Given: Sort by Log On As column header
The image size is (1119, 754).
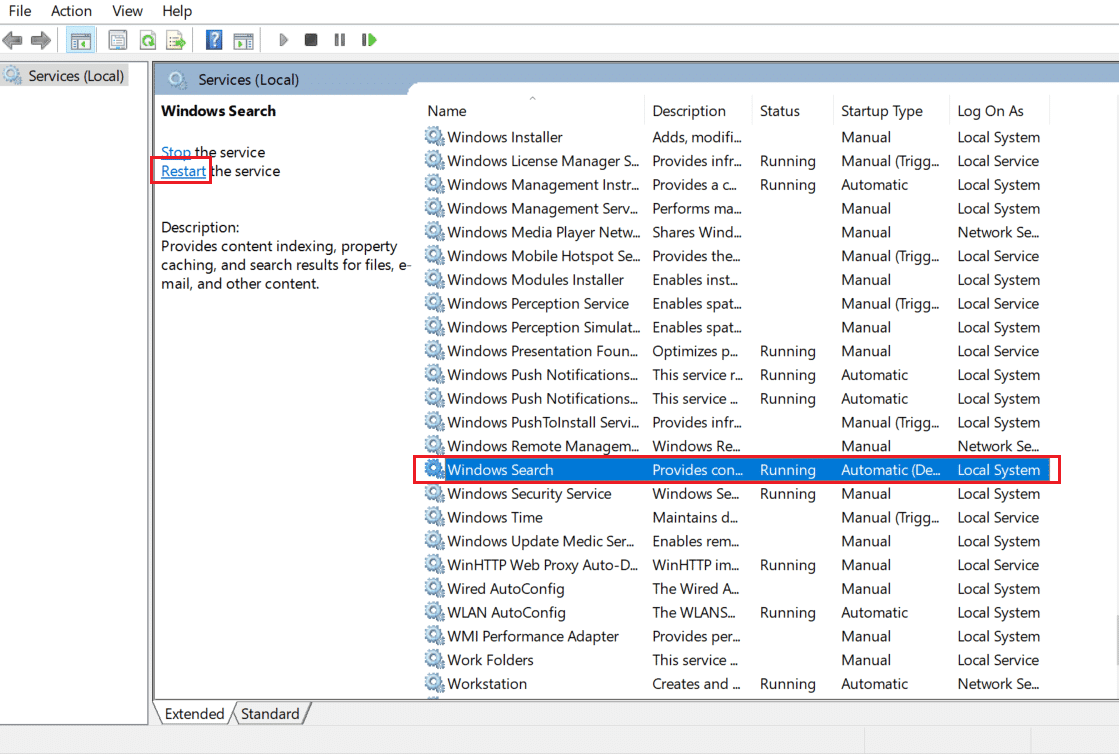Looking at the screenshot, I should pyautogui.click(x=999, y=111).
